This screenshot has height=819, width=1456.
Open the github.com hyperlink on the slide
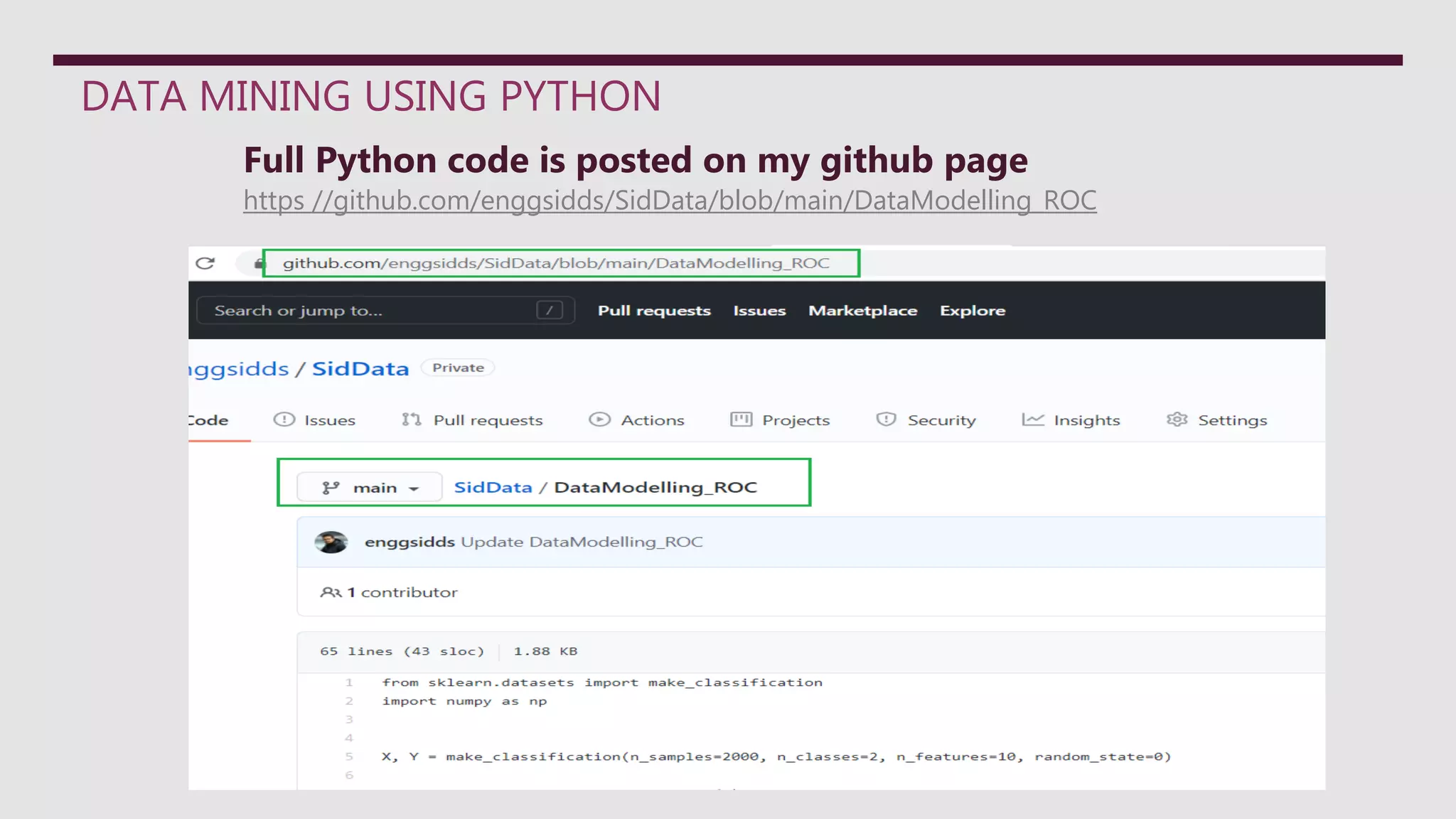[x=670, y=200]
